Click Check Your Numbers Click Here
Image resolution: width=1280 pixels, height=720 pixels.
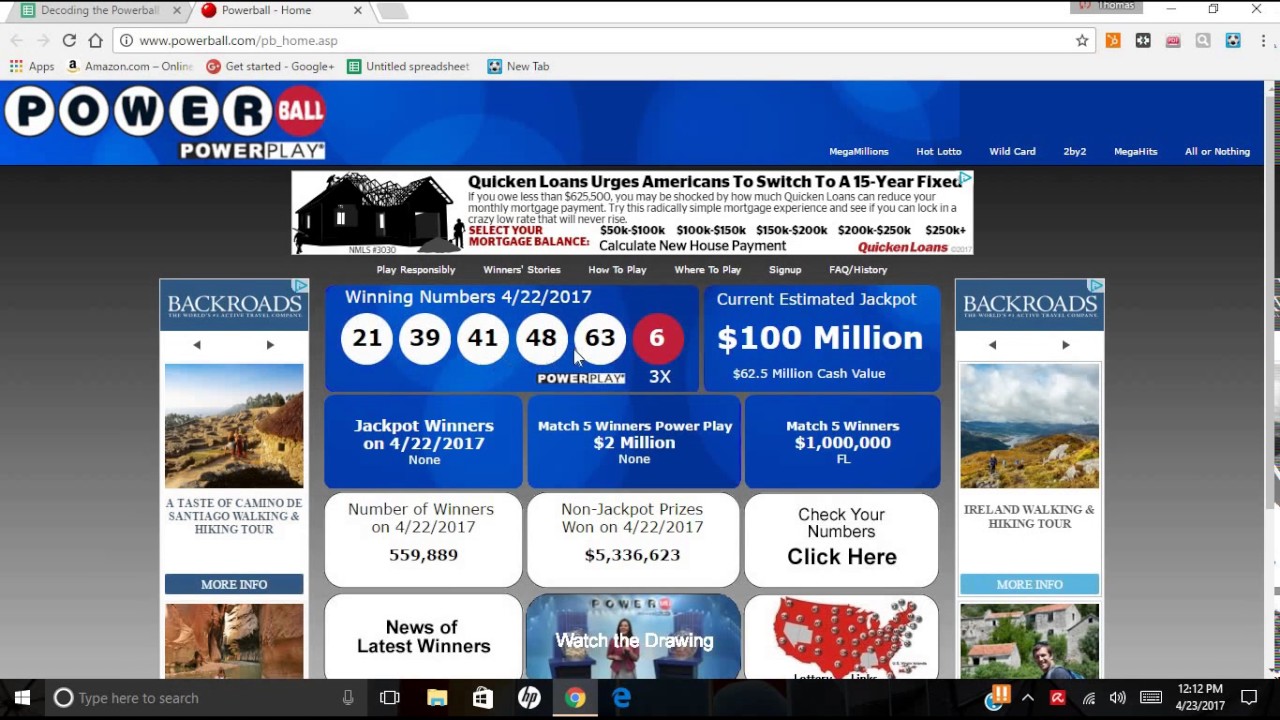[x=841, y=539]
